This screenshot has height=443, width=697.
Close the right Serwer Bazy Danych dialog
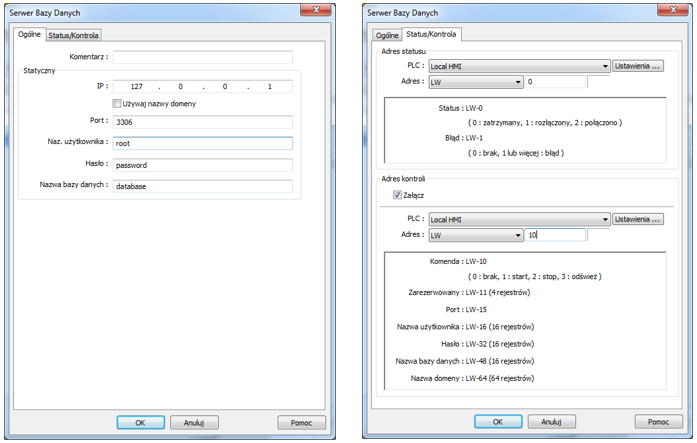pos(673,9)
